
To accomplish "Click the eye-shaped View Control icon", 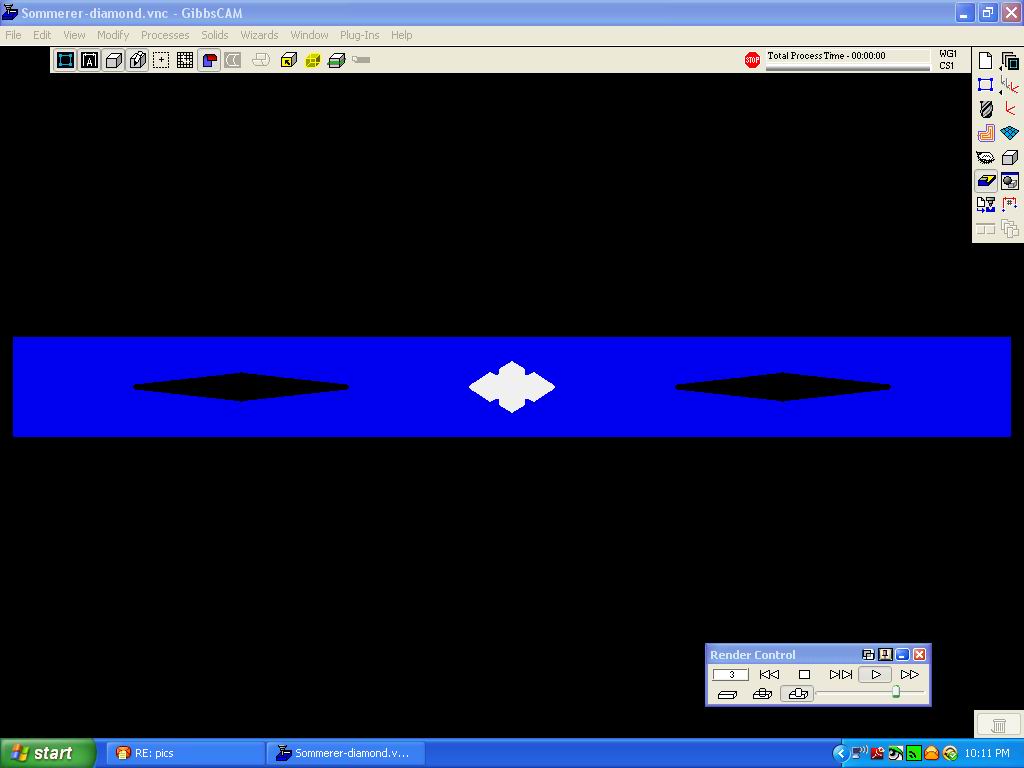I will pyautogui.click(x=986, y=158).
